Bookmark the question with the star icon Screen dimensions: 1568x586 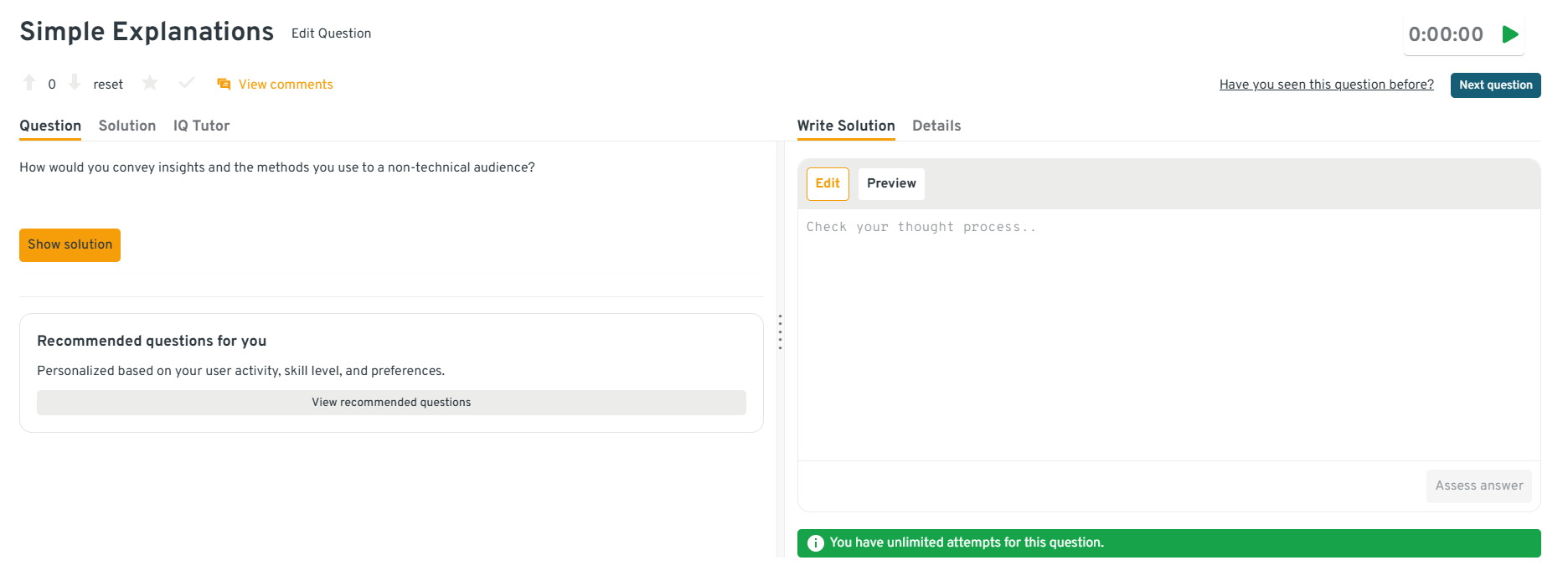pos(150,83)
